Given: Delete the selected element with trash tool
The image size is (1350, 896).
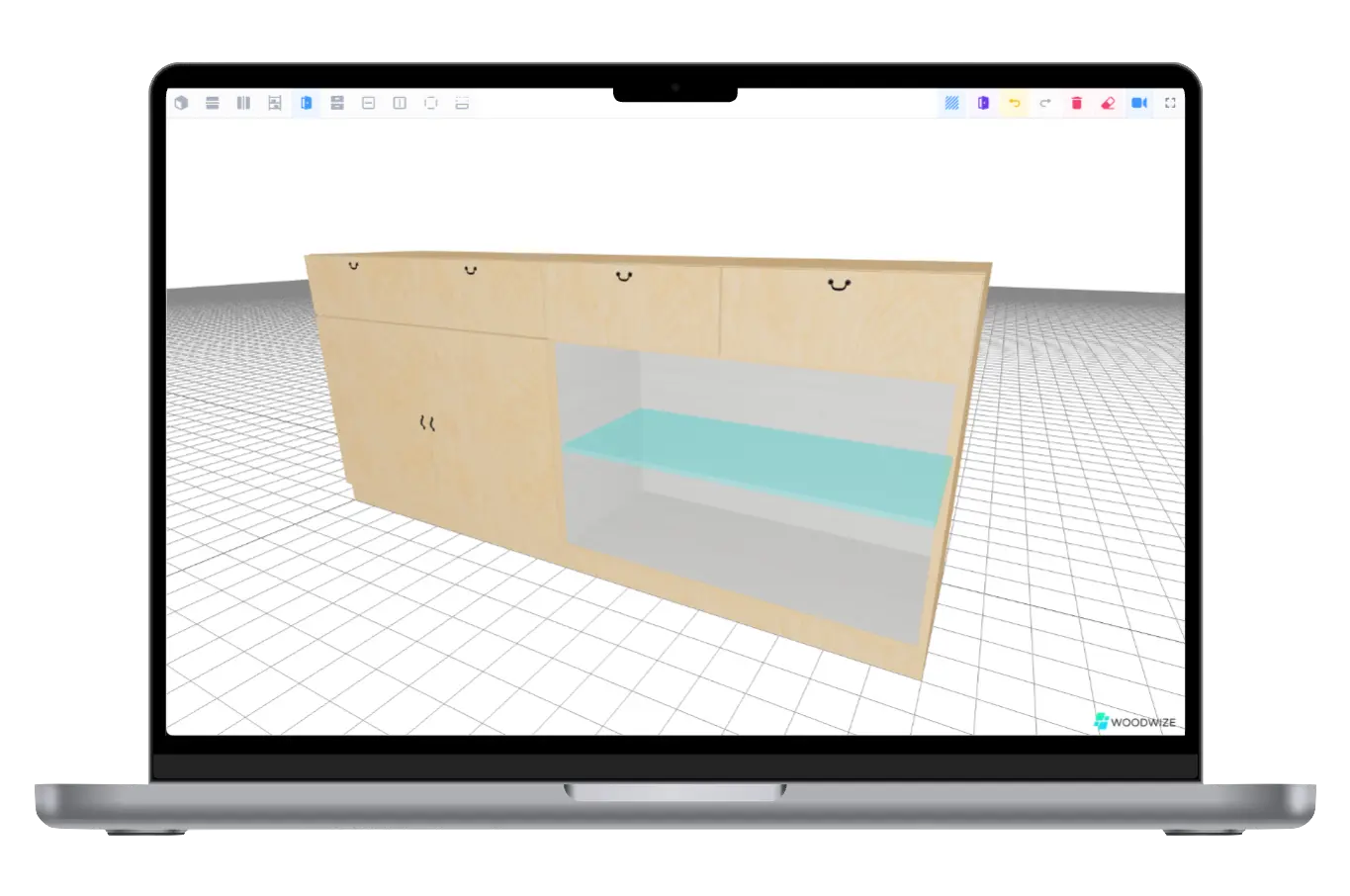Looking at the screenshot, I should [1076, 103].
